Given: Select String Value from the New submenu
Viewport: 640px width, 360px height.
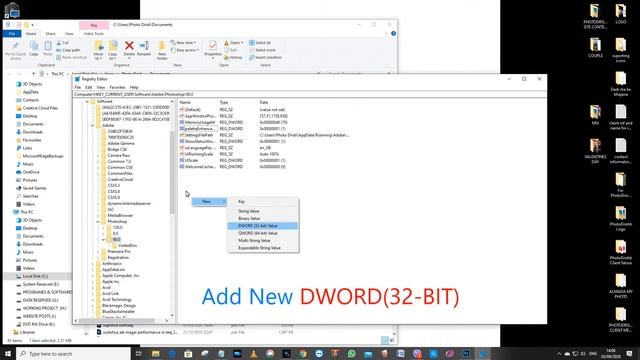Looking at the screenshot, I should tap(263, 211).
